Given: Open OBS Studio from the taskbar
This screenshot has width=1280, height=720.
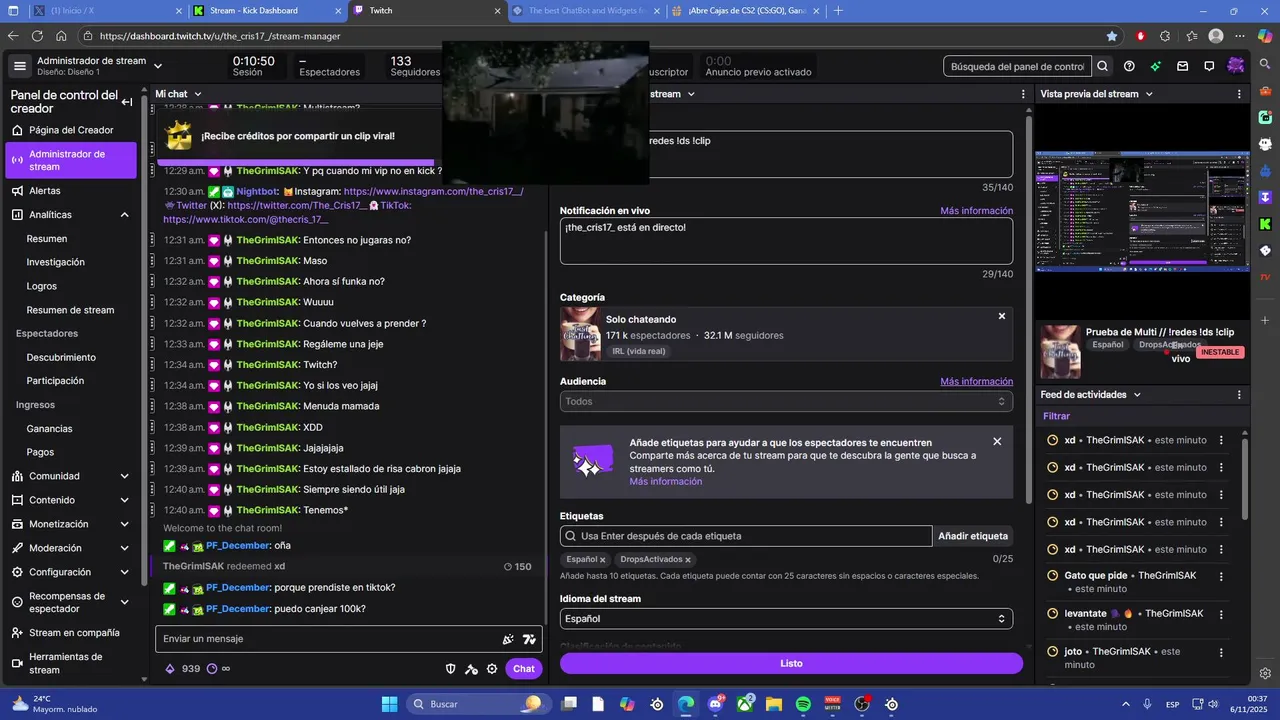Looking at the screenshot, I should tap(862, 704).
